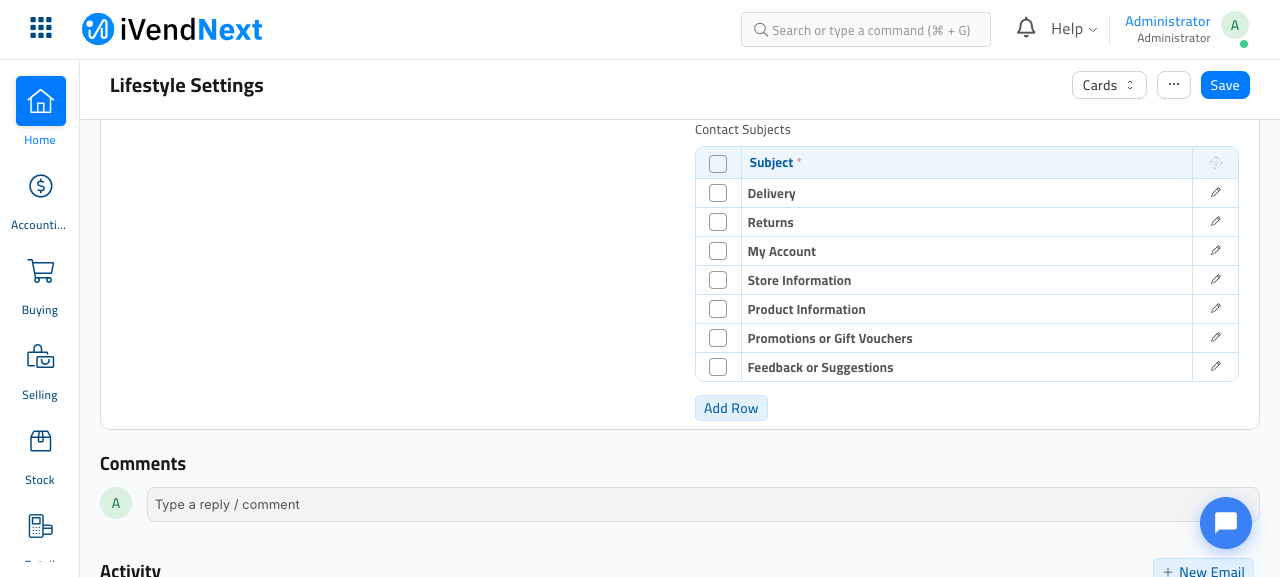The width and height of the screenshot is (1280, 577).
Task: Select the My Account subject cell
Action: pyautogui.click(x=966, y=251)
